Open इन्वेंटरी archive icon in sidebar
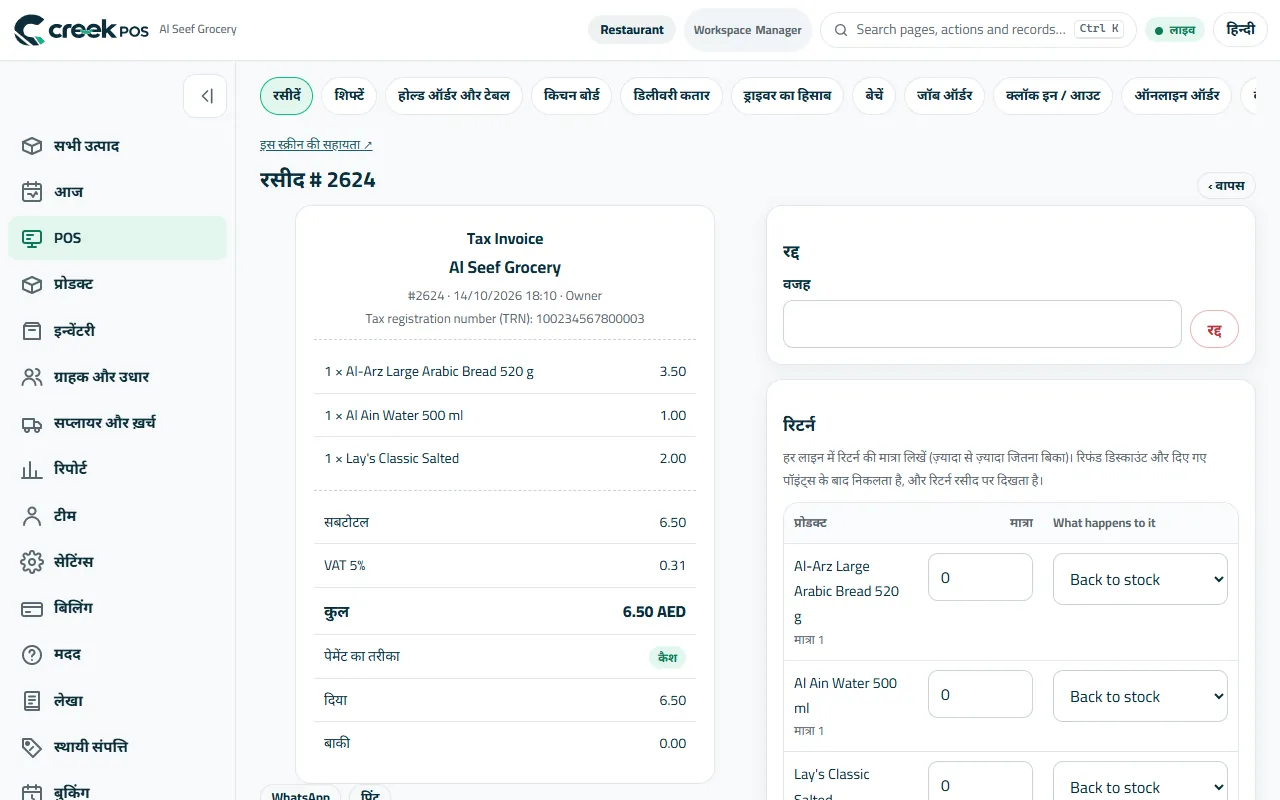 [x=32, y=331]
